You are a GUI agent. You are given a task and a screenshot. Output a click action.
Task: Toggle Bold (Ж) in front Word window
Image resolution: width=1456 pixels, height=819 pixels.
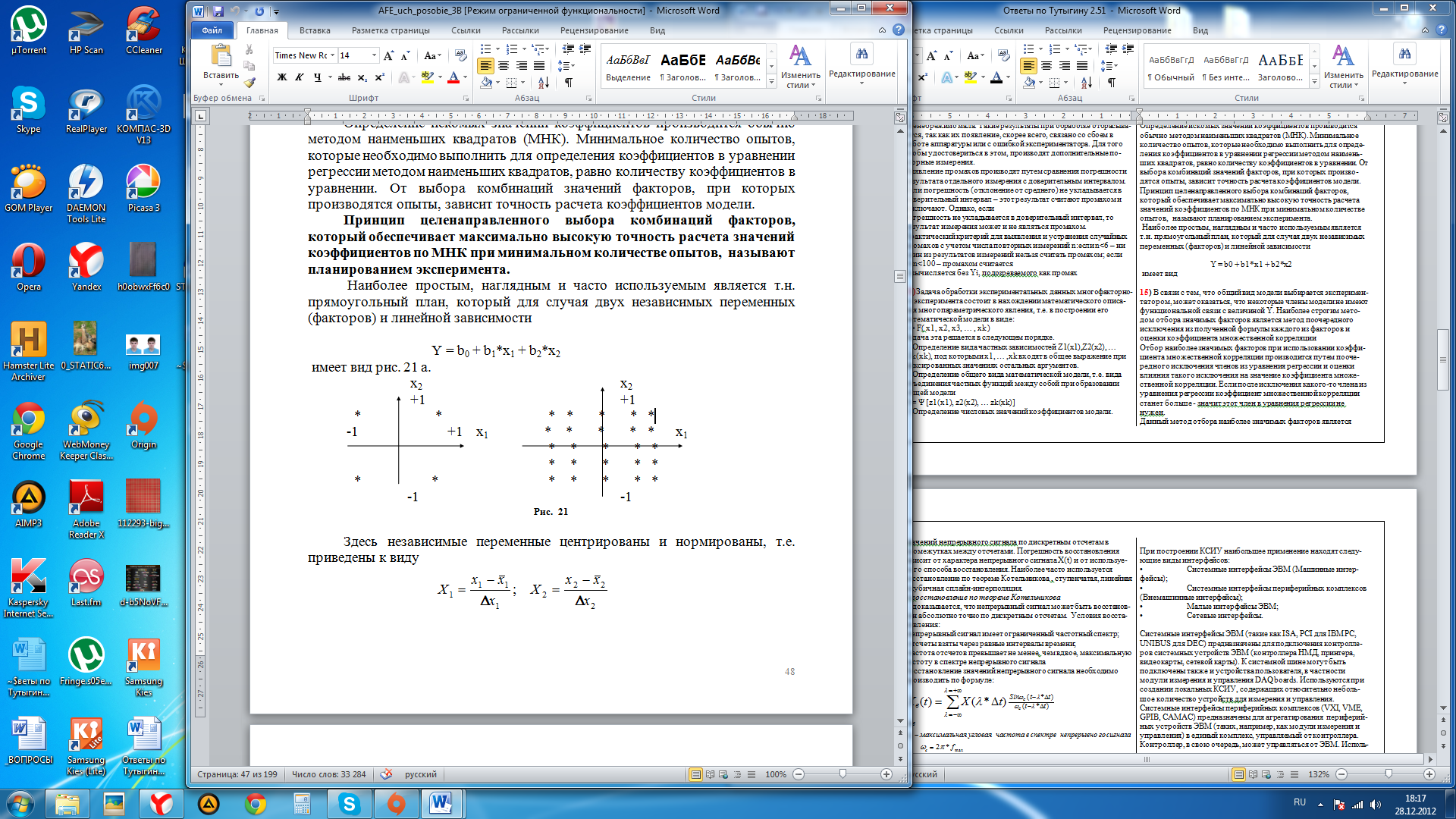(282, 77)
